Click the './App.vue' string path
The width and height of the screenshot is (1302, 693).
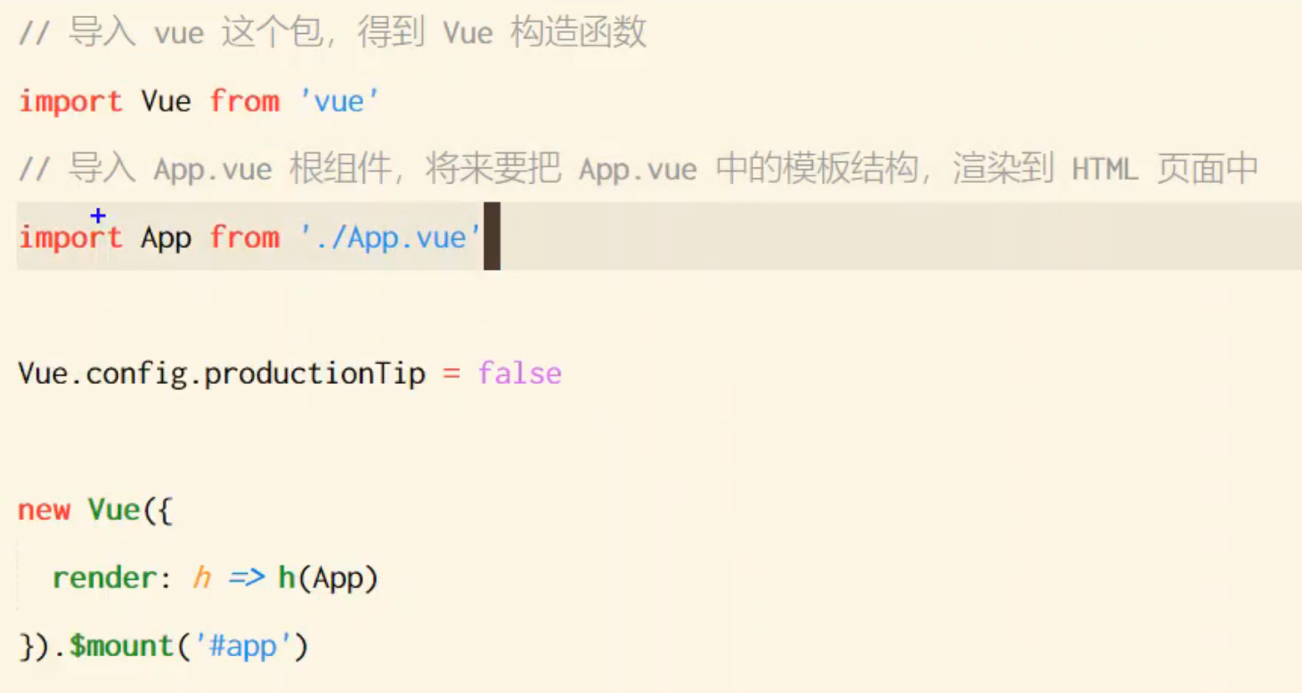click(391, 238)
